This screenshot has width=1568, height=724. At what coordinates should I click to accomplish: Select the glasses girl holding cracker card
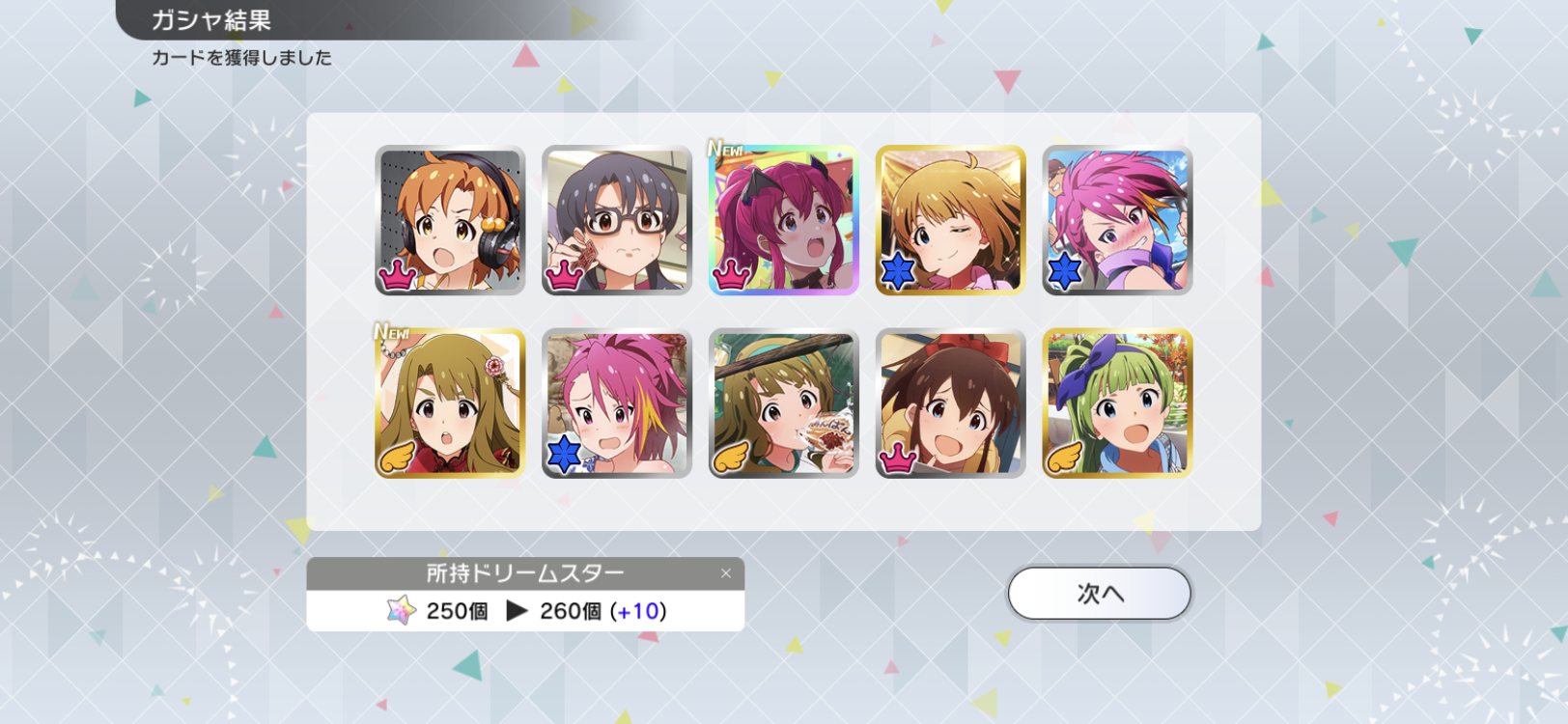[x=617, y=220]
